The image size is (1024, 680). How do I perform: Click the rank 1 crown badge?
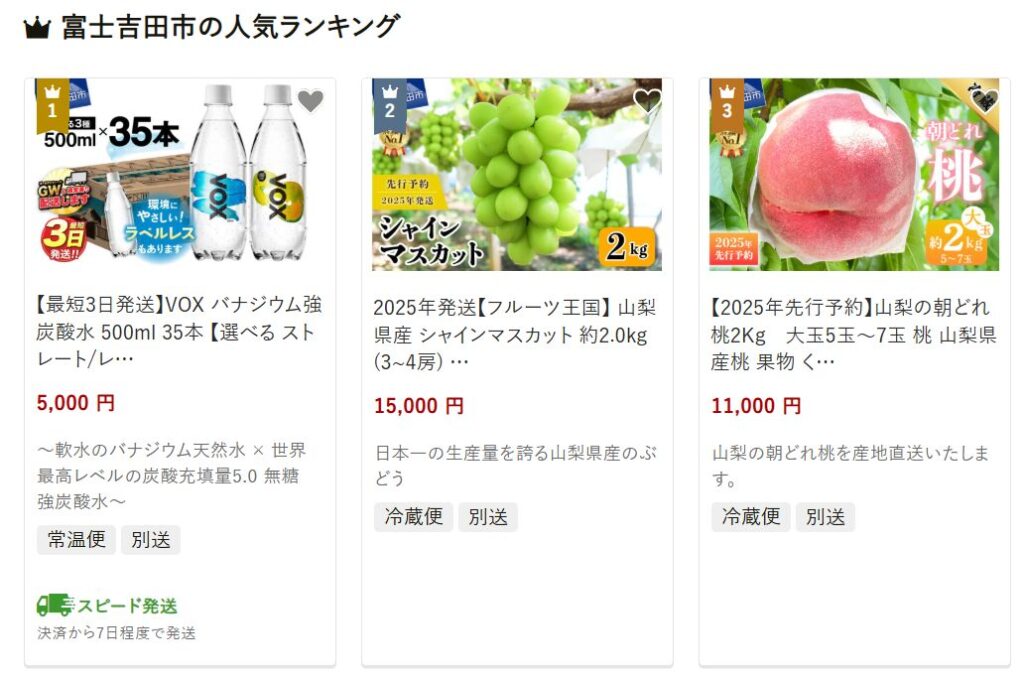tap(52, 106)
